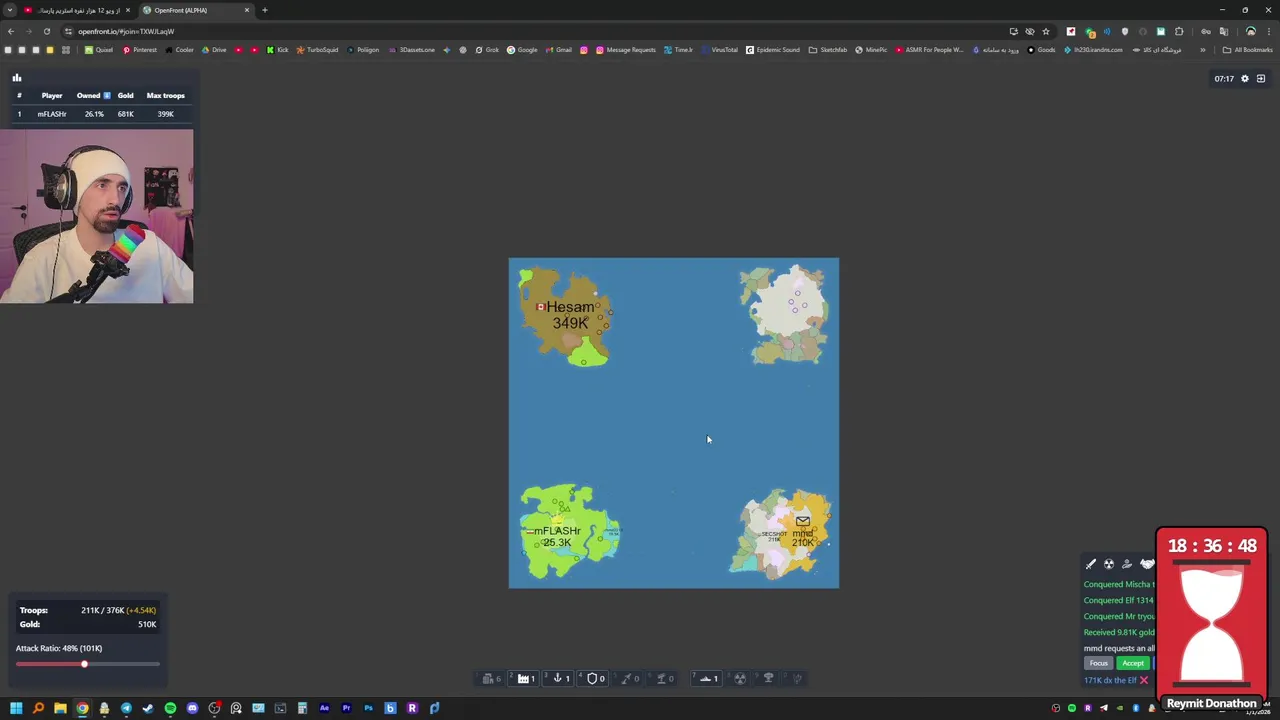Open the Windows Start menu
Viewport: 1280px width, 720px height.
(x=16, y=708)
